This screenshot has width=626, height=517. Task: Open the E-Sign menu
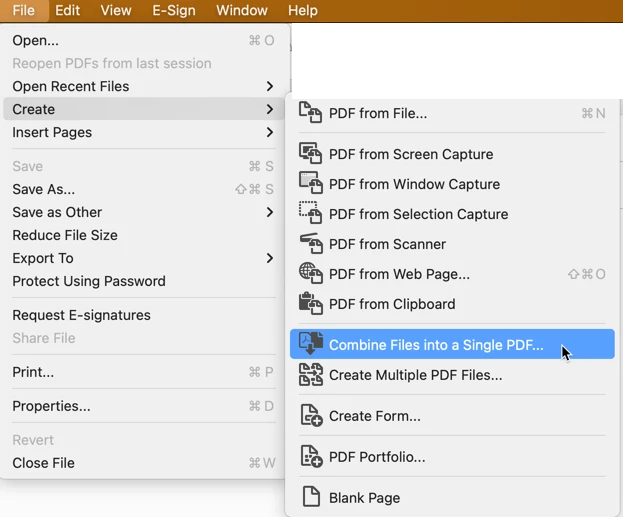pos(174,10)
